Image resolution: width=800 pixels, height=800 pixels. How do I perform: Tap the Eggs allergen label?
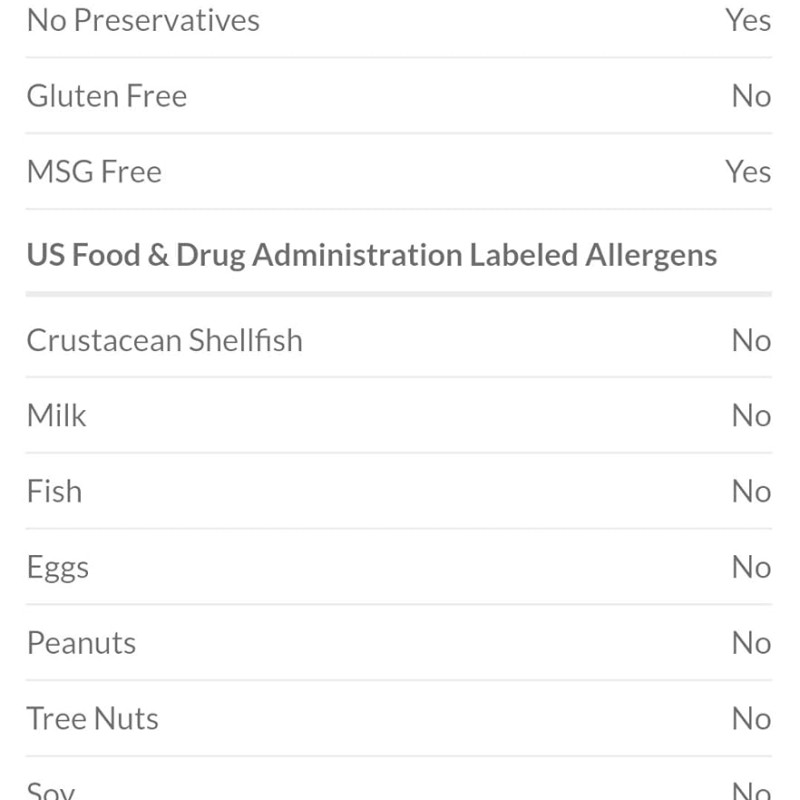click(x=58, y=568)
